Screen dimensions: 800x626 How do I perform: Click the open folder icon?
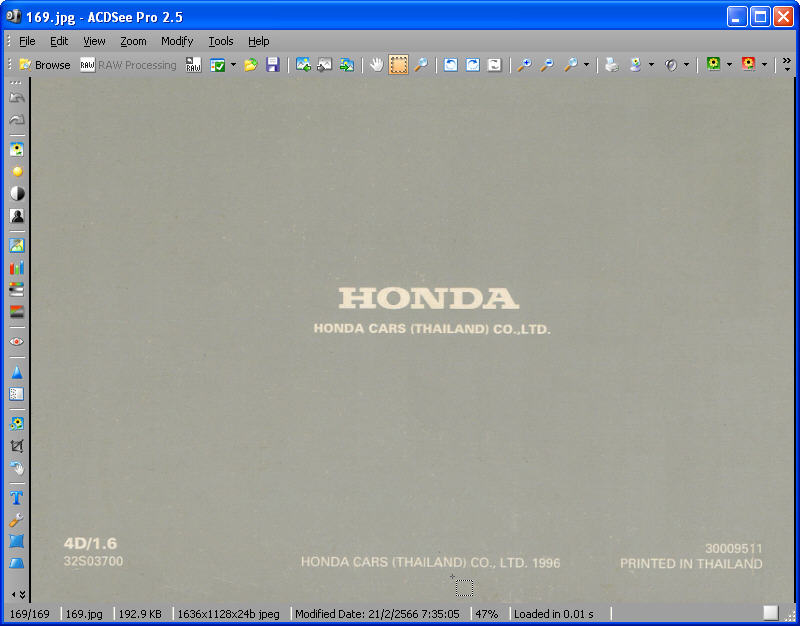click(251, 65)
